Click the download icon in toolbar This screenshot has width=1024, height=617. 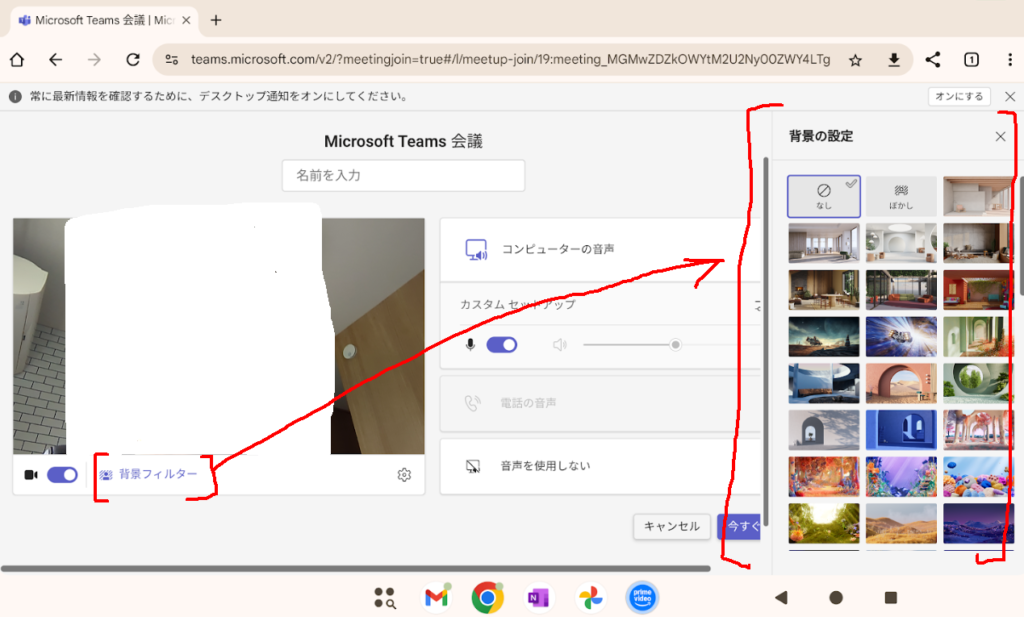[x=894, y=60]
